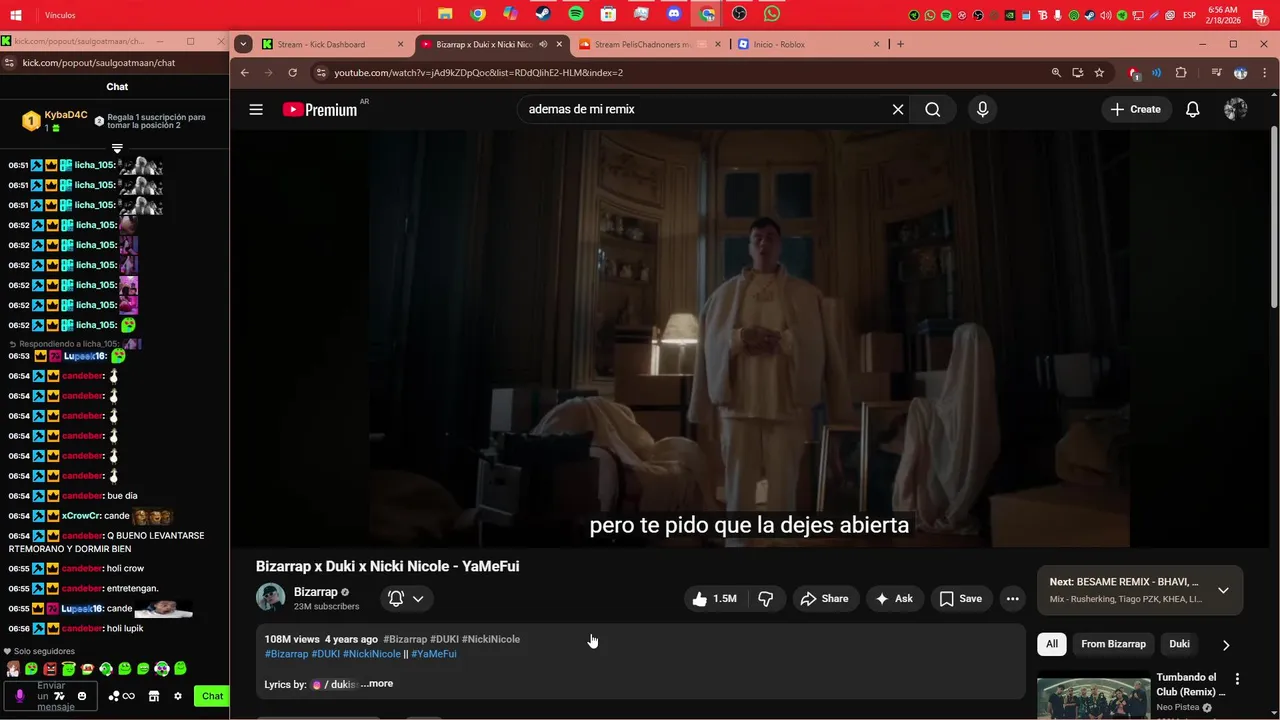Select the All filter chip
1280x720 pixels.
pyautogui.click(x=1052, y=644)
